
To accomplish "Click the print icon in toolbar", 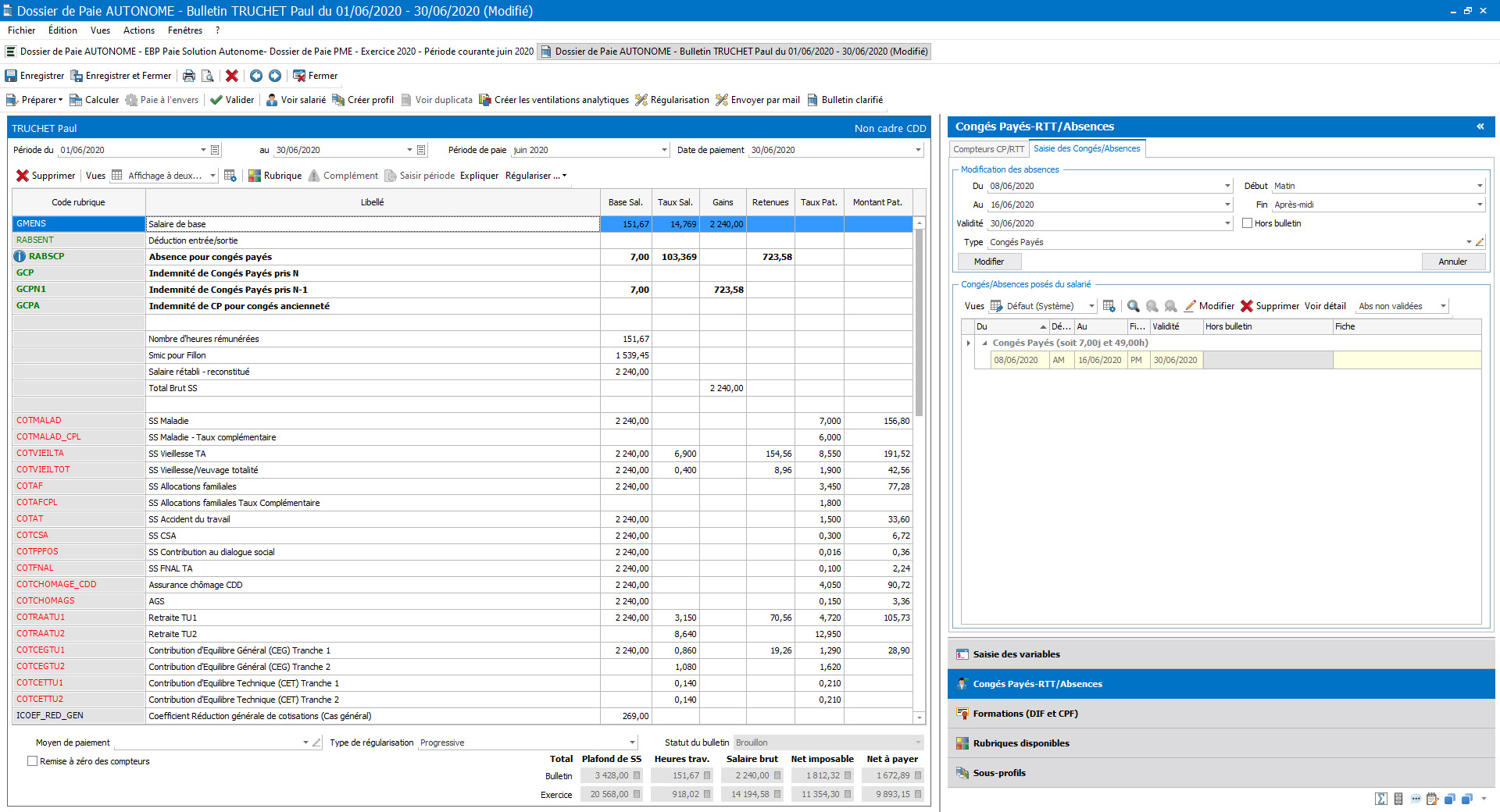I will (189, 76).
